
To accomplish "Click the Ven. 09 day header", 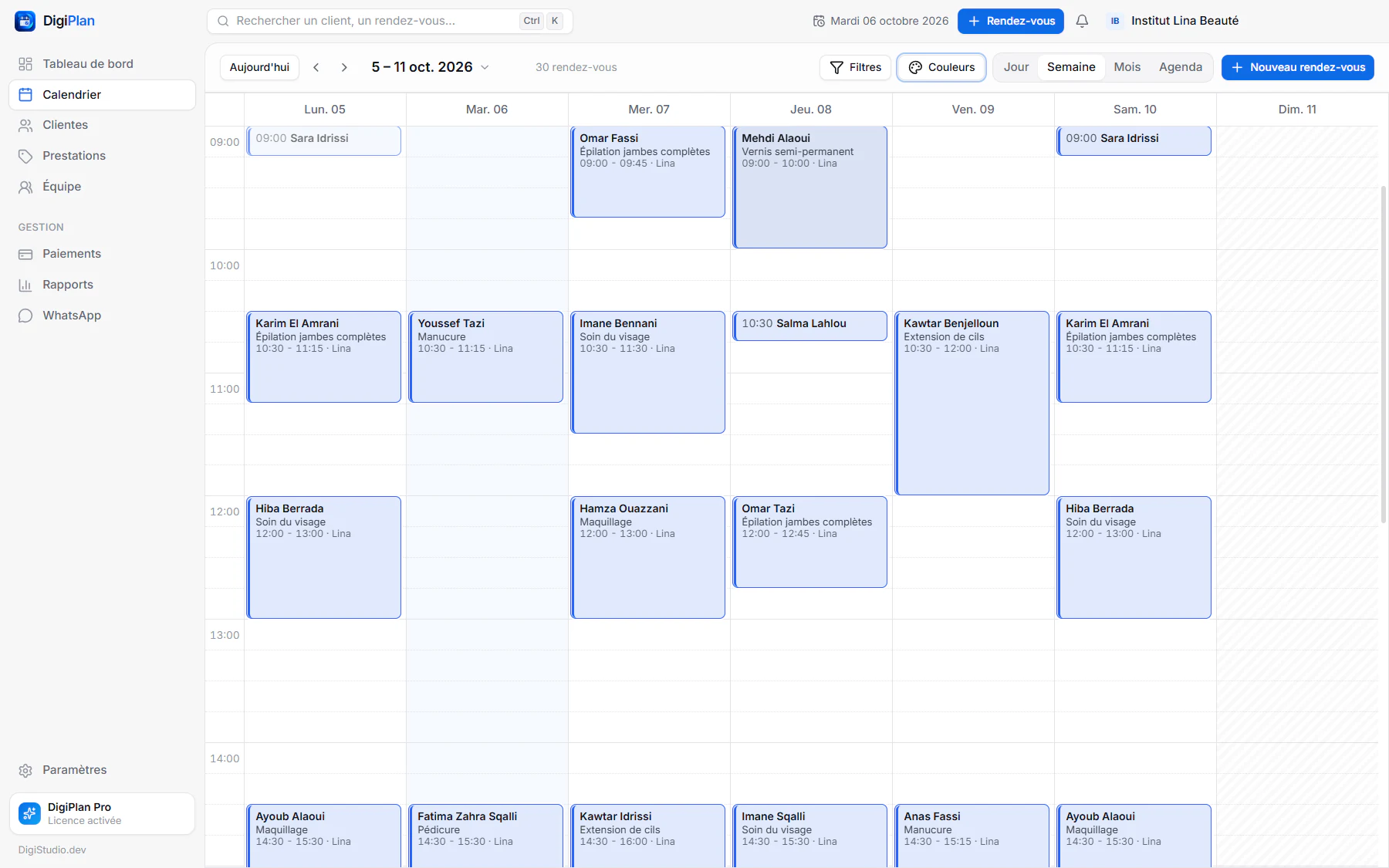I will tap(973, 110).
